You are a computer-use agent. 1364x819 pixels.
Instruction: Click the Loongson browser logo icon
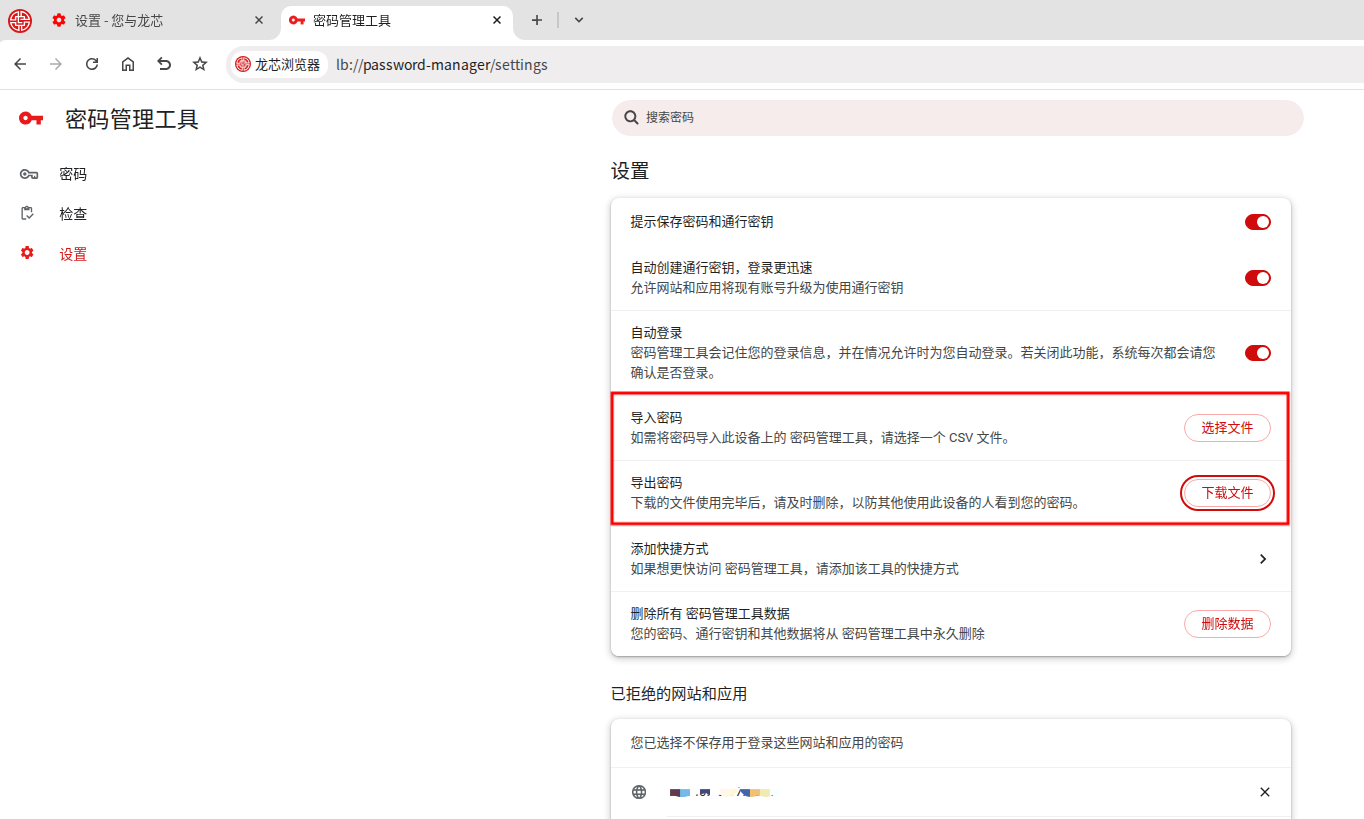tap(20, 20)
